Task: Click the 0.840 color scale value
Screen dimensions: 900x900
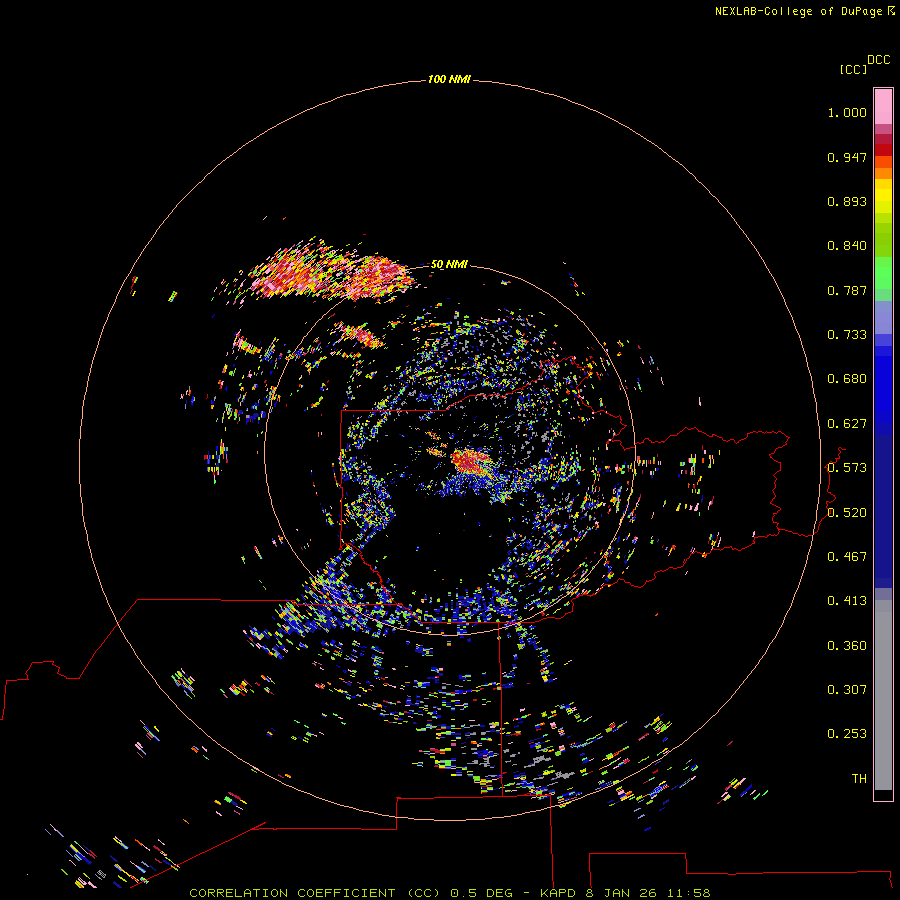Action: coord(847,246)
